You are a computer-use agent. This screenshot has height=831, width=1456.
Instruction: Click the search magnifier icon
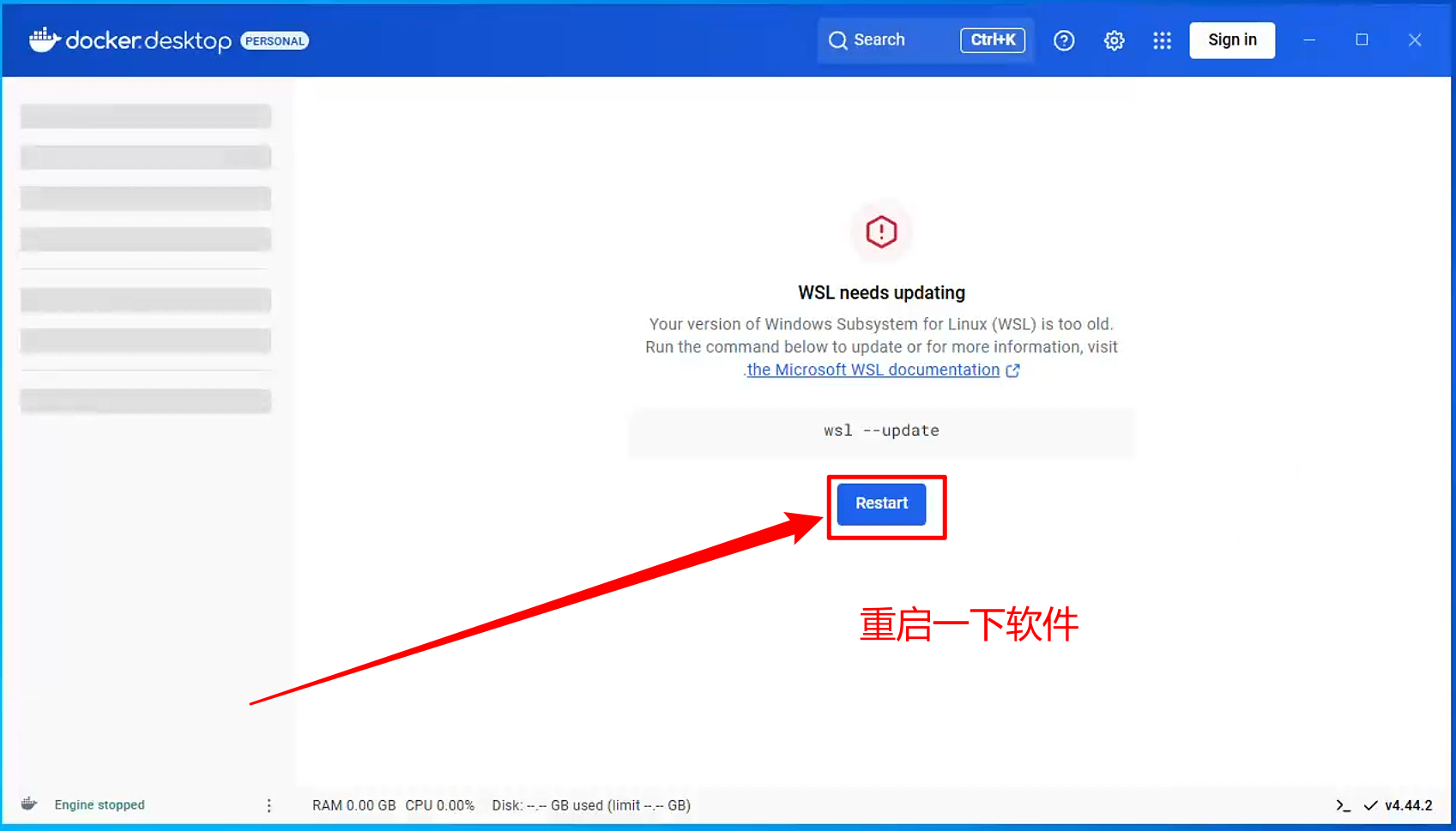[x=837, y=40]
